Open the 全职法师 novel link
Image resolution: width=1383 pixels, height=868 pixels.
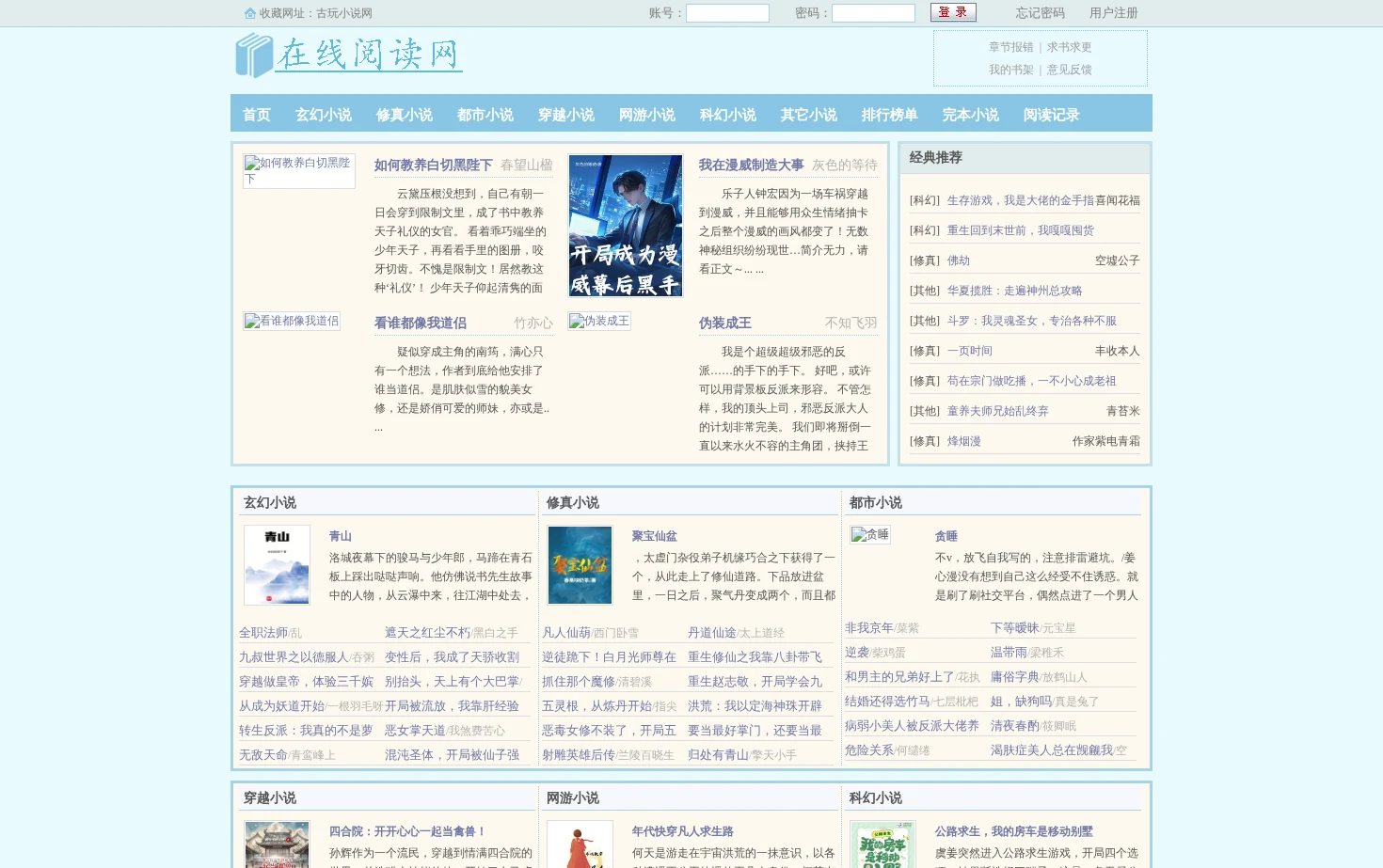coord(263,633)
